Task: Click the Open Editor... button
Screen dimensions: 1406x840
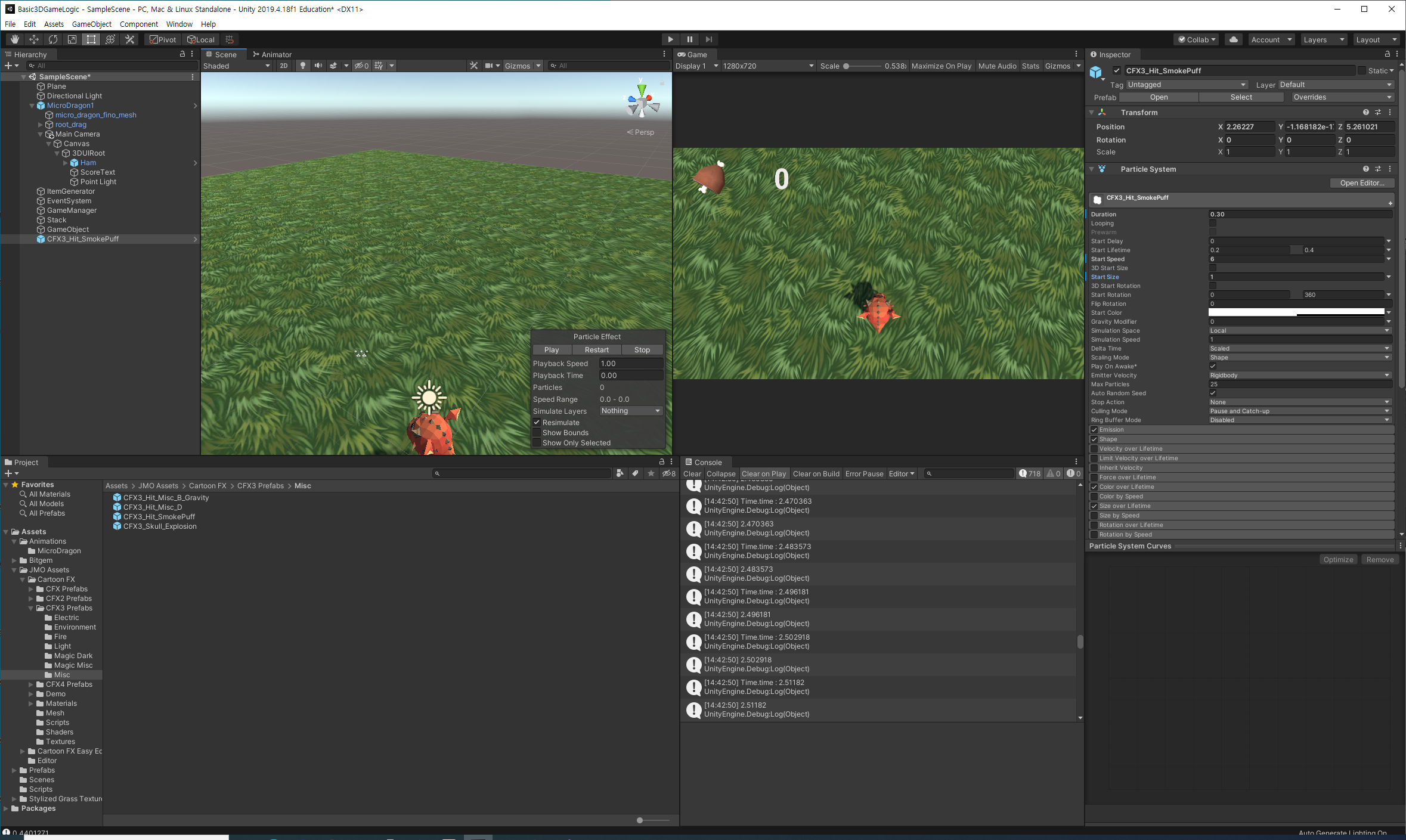Action: tap(1362, 183)
